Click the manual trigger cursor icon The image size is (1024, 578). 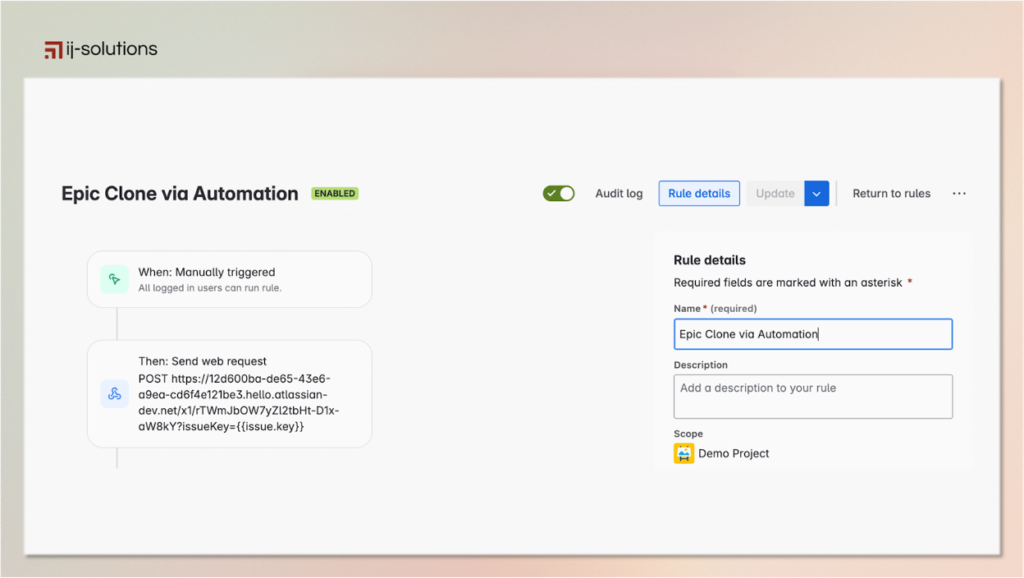click(x=114, y=280)
